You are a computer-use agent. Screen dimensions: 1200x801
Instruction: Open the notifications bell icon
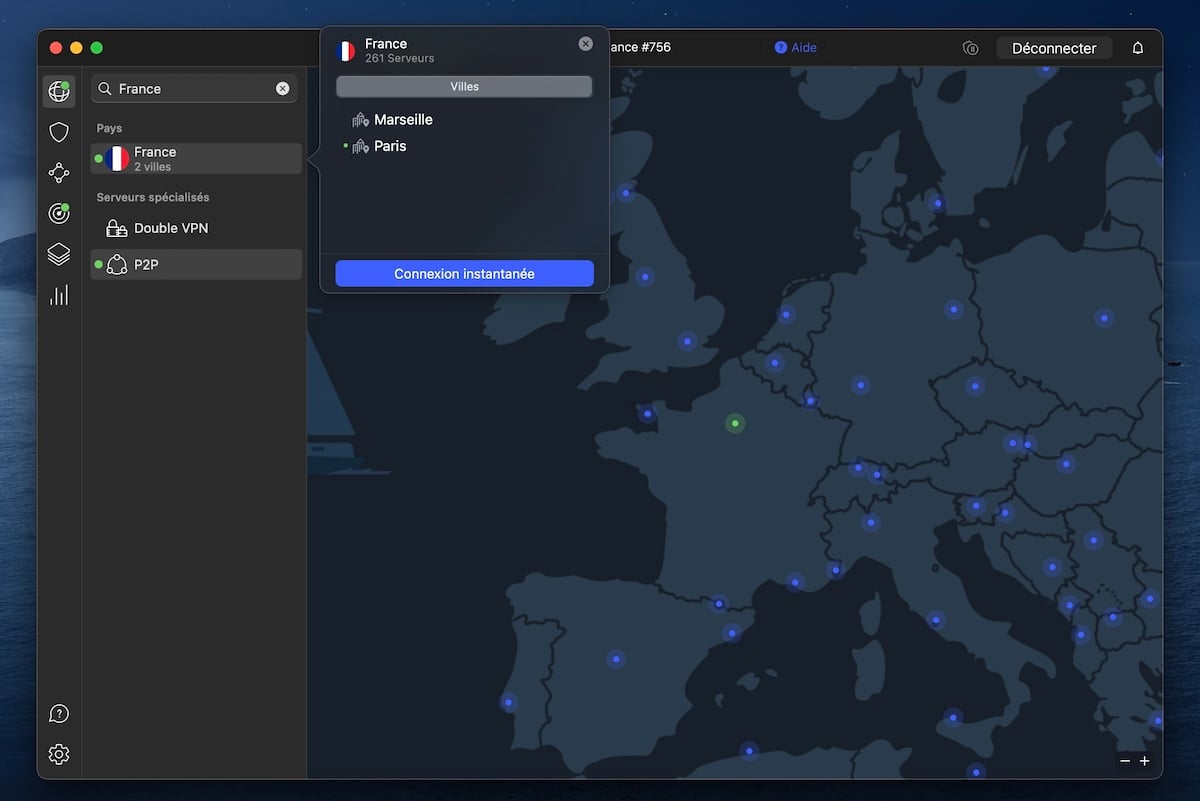coord(1138,48)
